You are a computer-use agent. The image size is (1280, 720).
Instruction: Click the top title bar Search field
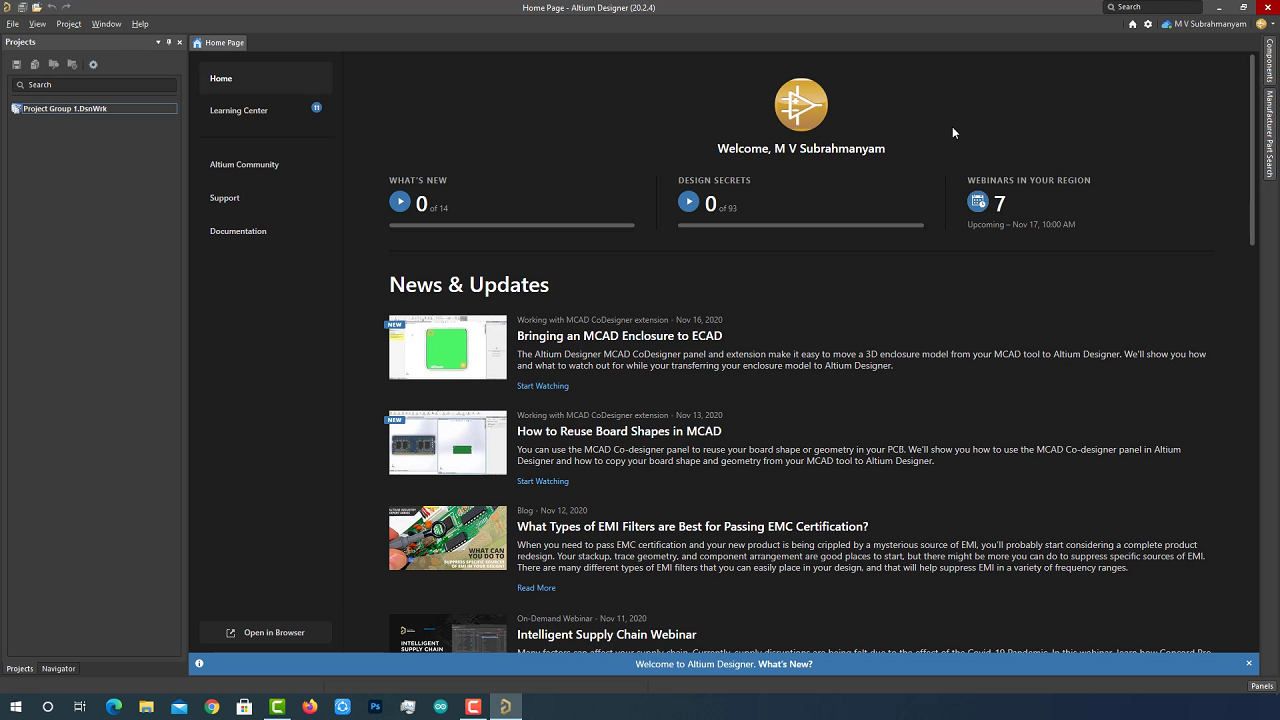(1153, 7)
